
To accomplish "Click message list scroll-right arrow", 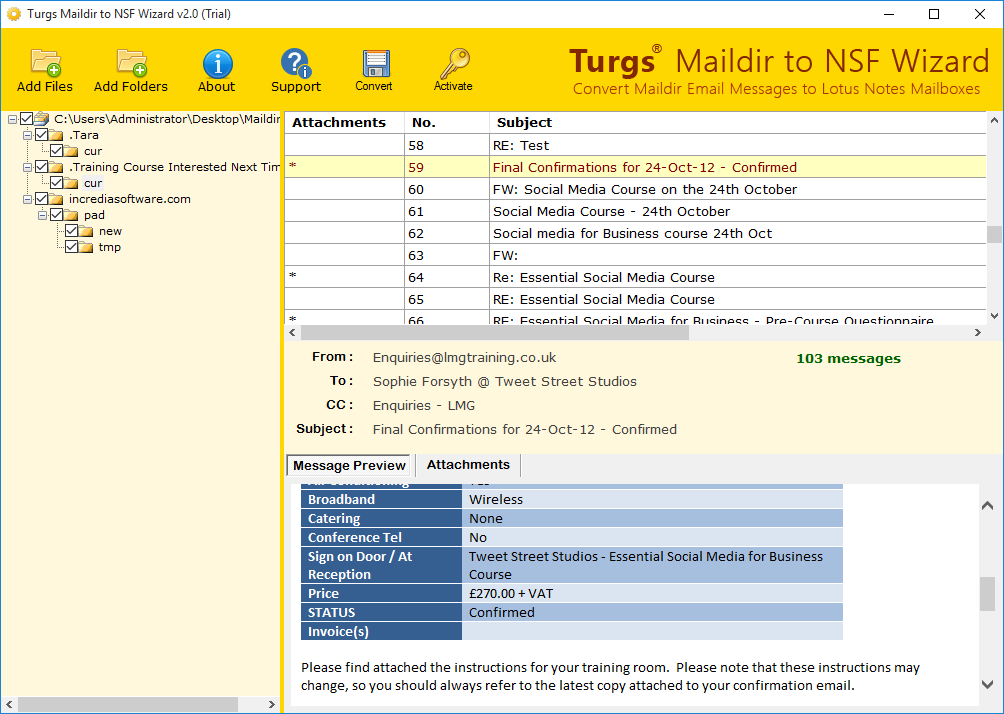I will tap(978, 332).
